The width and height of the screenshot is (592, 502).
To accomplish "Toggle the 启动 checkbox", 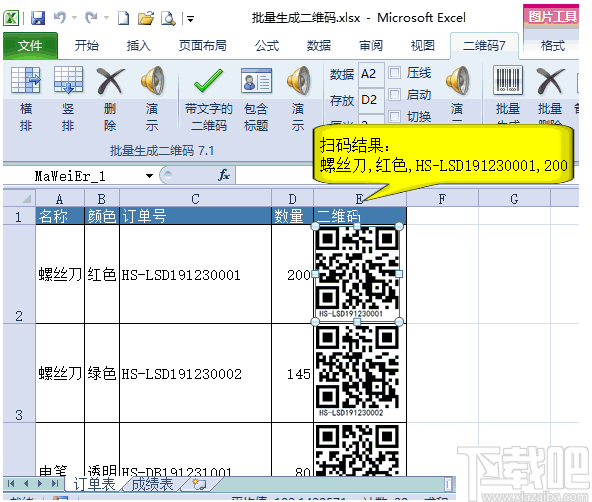I will pyautogui.click(x=395, y=94).
